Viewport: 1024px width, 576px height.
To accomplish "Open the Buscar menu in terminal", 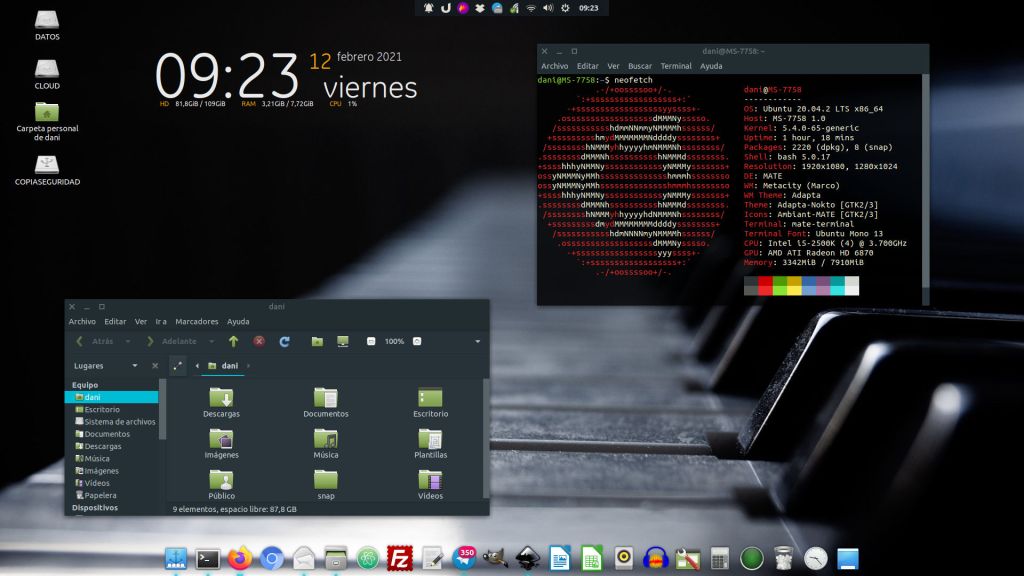I will tap(640, 66).
